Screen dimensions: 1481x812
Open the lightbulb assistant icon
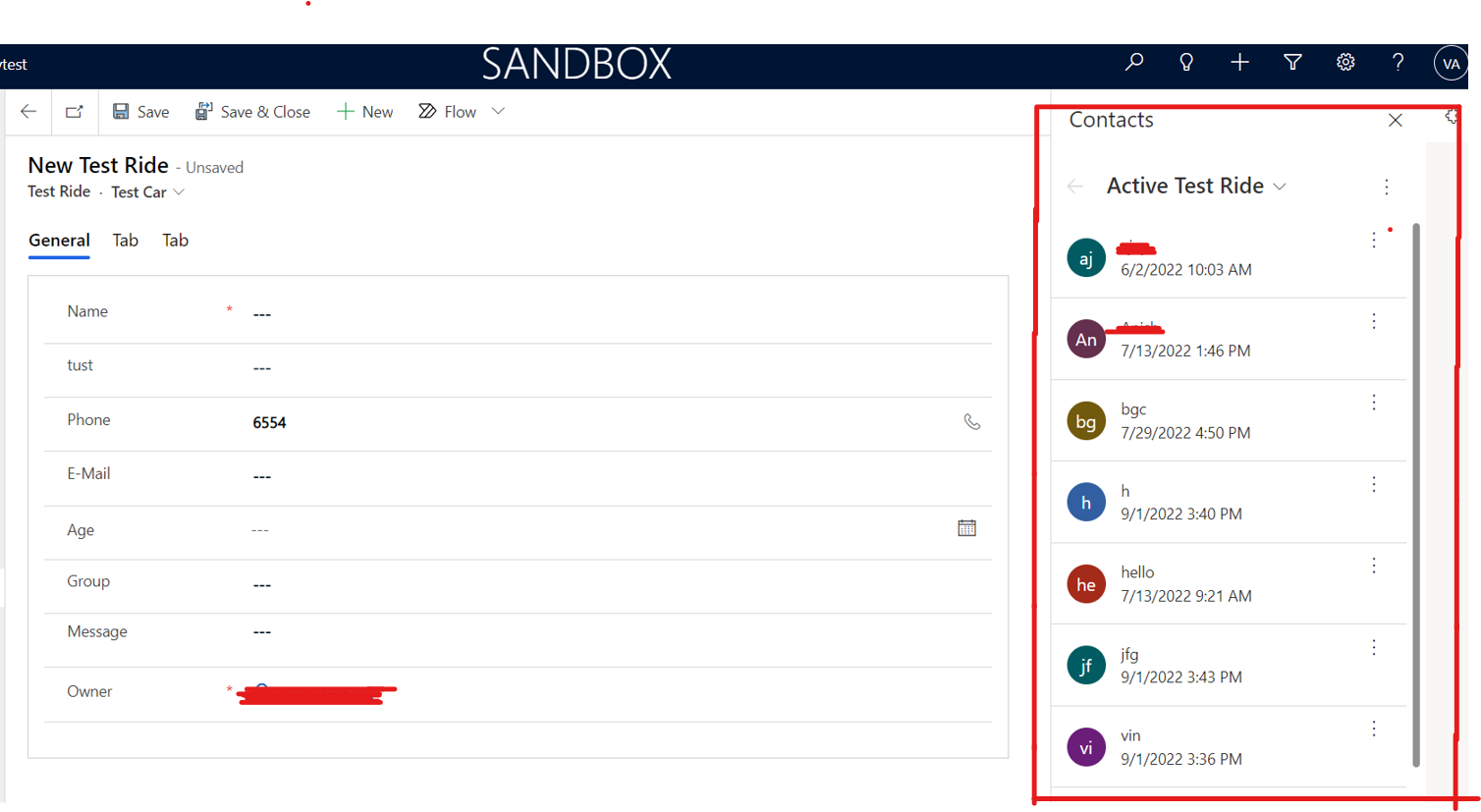(x=1186, y=63)
